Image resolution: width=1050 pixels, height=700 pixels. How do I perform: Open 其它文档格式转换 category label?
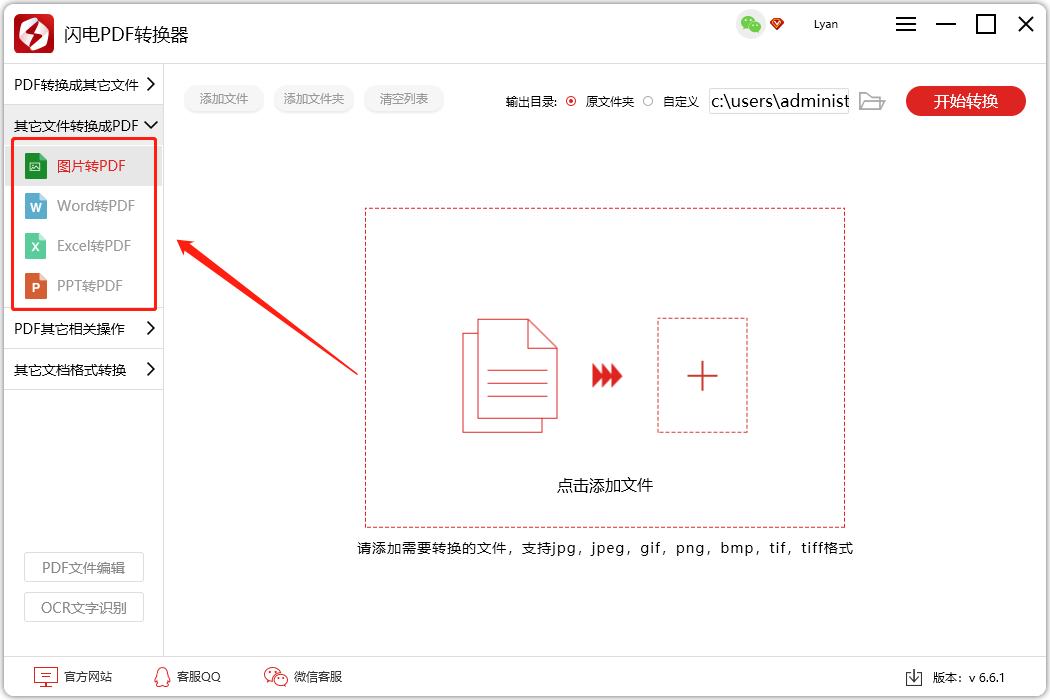click(70, 370)
